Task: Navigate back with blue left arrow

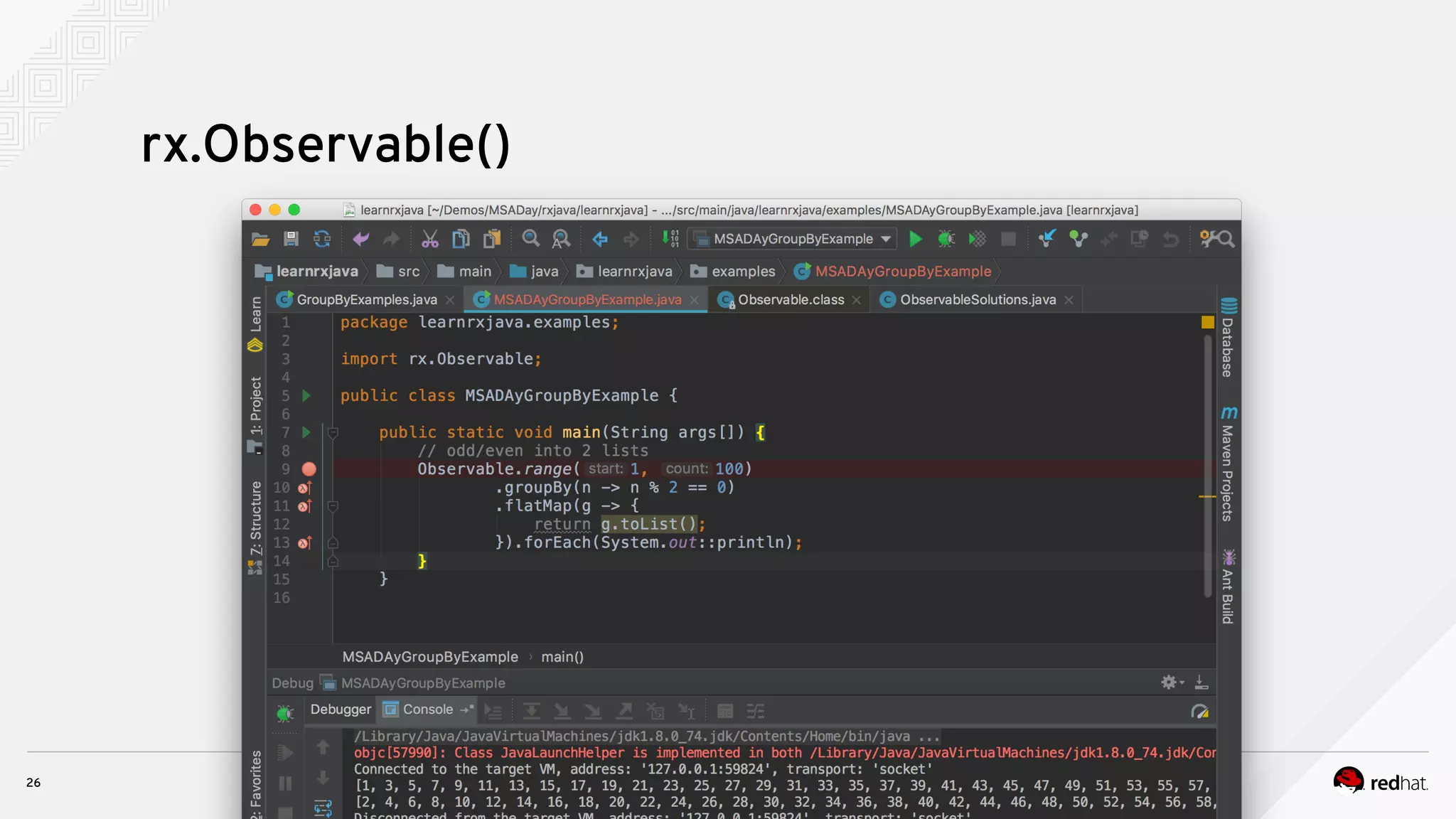Action: pos(600,240)
